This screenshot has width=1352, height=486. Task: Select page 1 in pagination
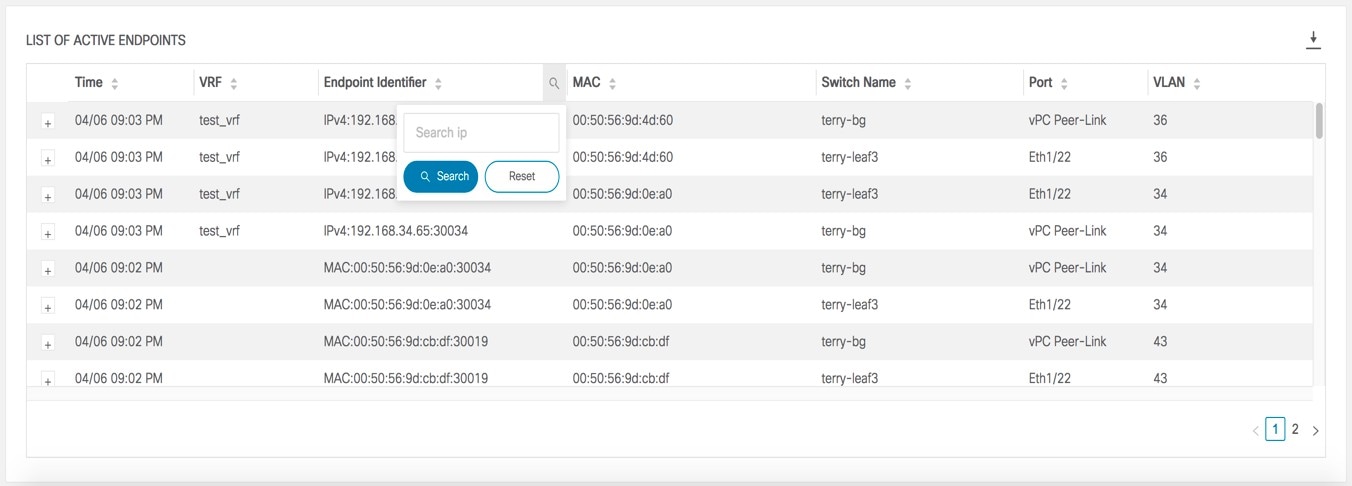tap(1275, 429)
